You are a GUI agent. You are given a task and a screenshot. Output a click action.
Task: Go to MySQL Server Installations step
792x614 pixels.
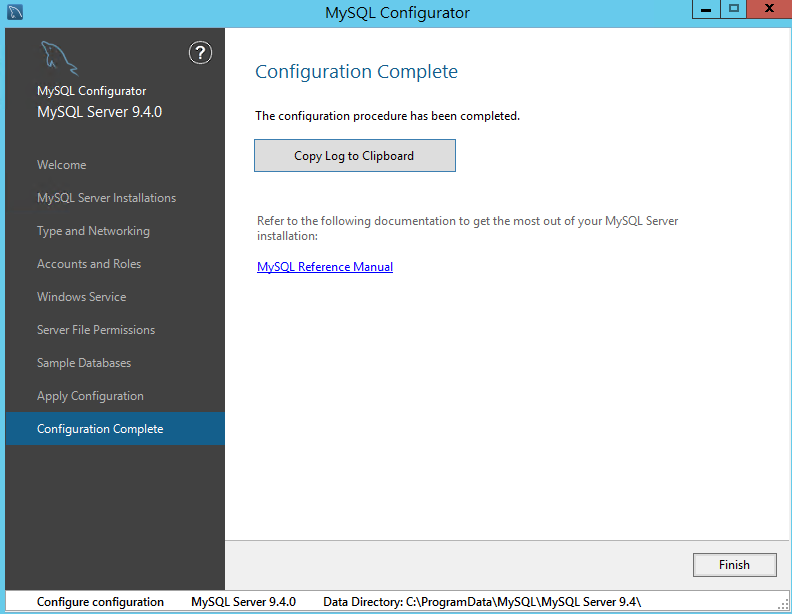tap(115, 198)
